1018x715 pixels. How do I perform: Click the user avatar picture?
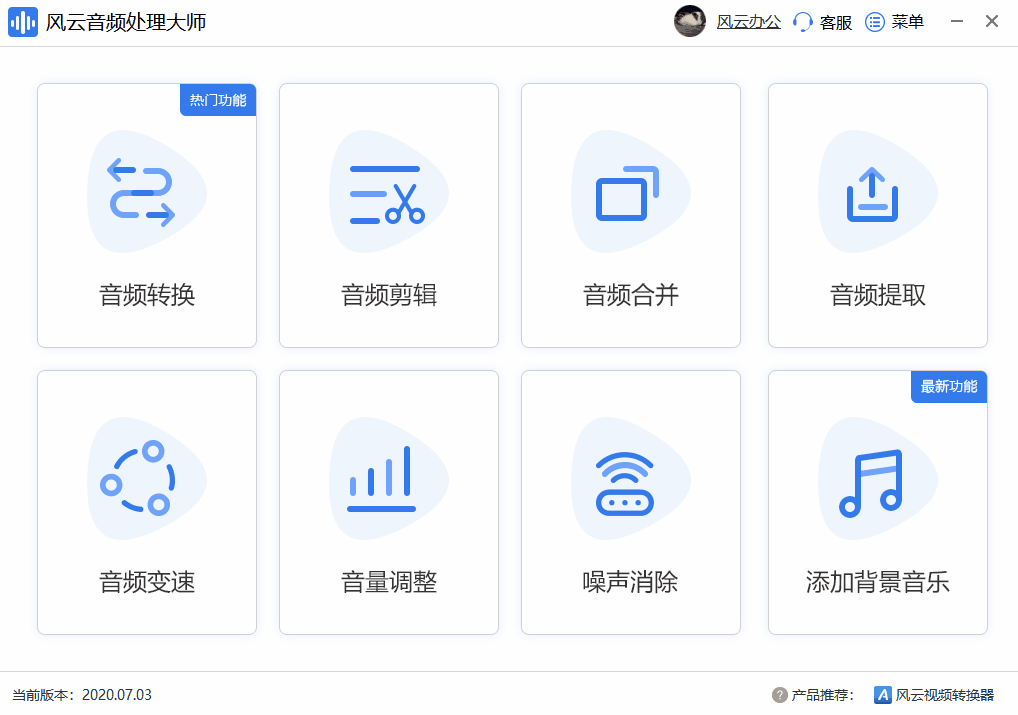click(x=689, y=21)
